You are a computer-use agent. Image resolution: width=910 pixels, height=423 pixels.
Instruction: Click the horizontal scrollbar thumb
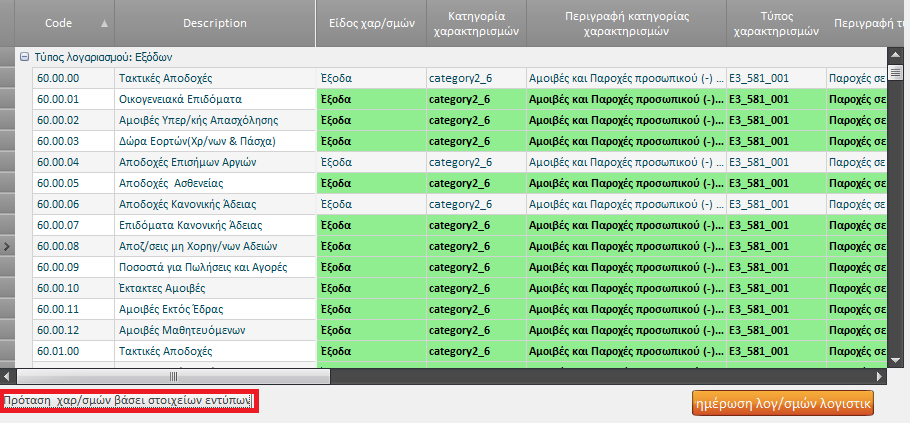click(173, 377)
